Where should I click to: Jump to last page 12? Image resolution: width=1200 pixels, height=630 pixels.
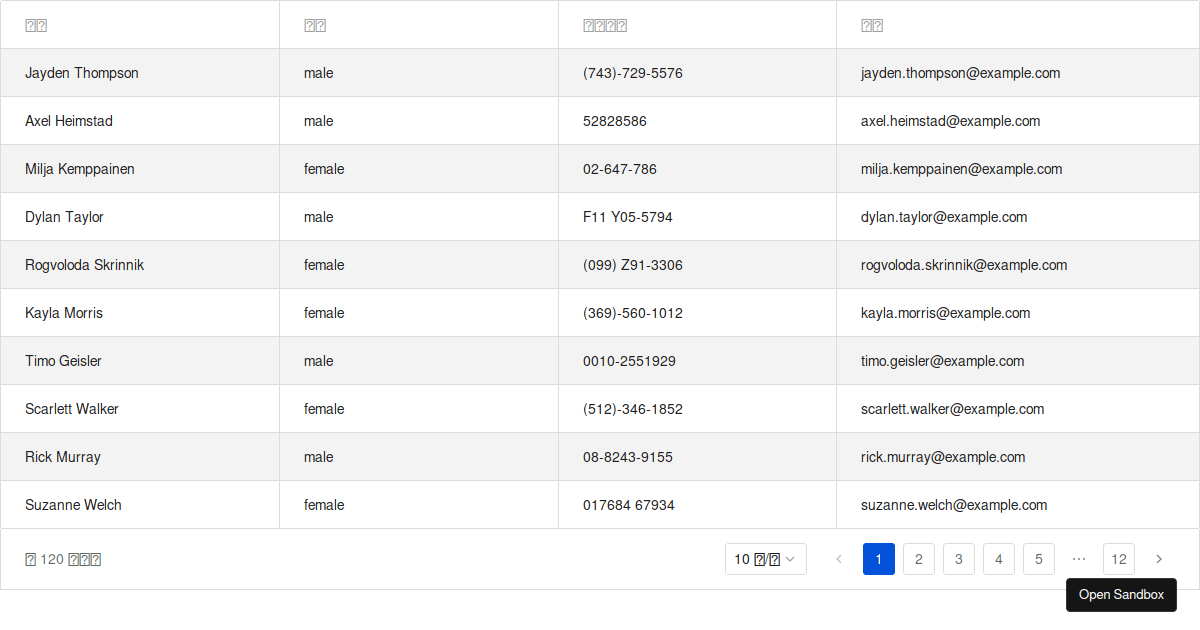pos(1119,559)
